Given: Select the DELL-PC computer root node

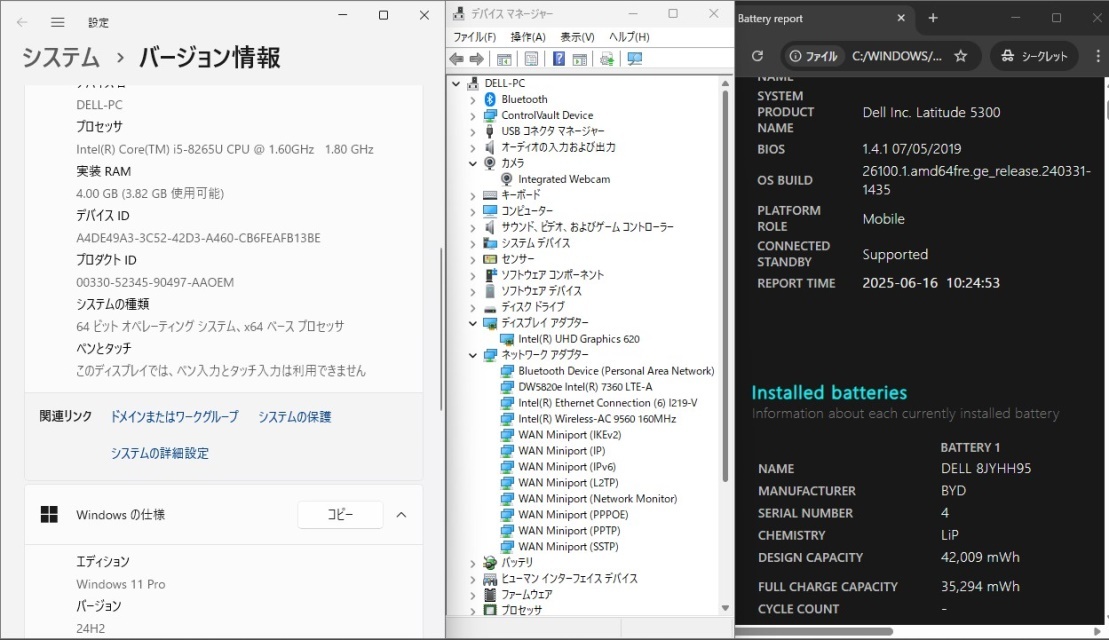Looking at the screenshot, I should [504, 83].
